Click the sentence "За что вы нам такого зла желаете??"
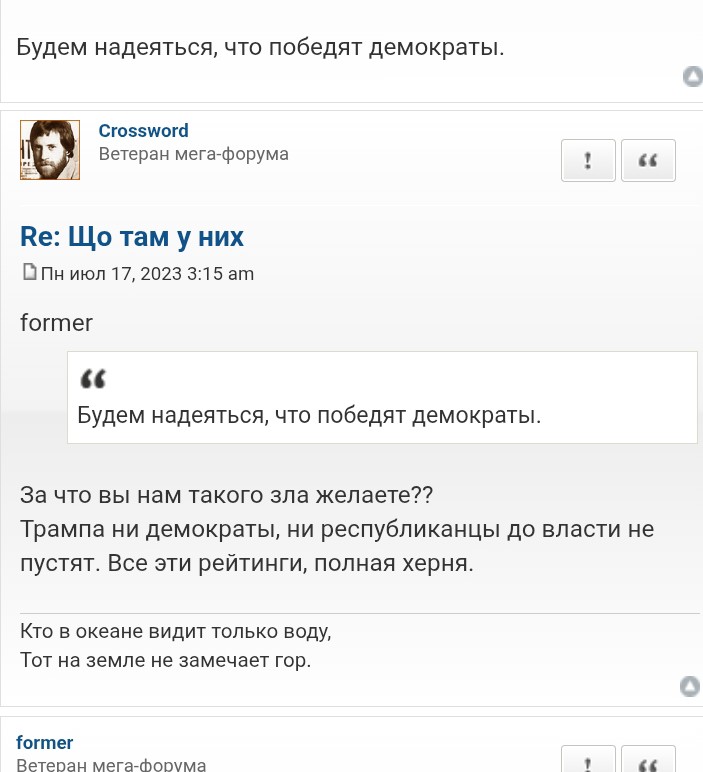Viewport: 703px width, 772px height. pos(226,495)
